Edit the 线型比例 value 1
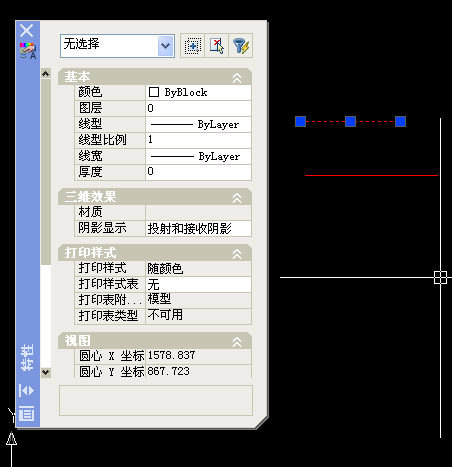Screen dimensions: 452x467 tap(198, 140)
